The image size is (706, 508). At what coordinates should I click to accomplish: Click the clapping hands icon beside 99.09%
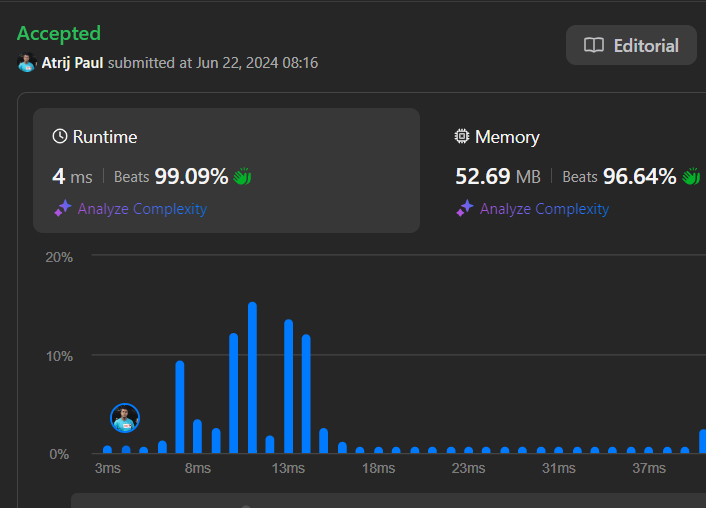click(242, 176)
